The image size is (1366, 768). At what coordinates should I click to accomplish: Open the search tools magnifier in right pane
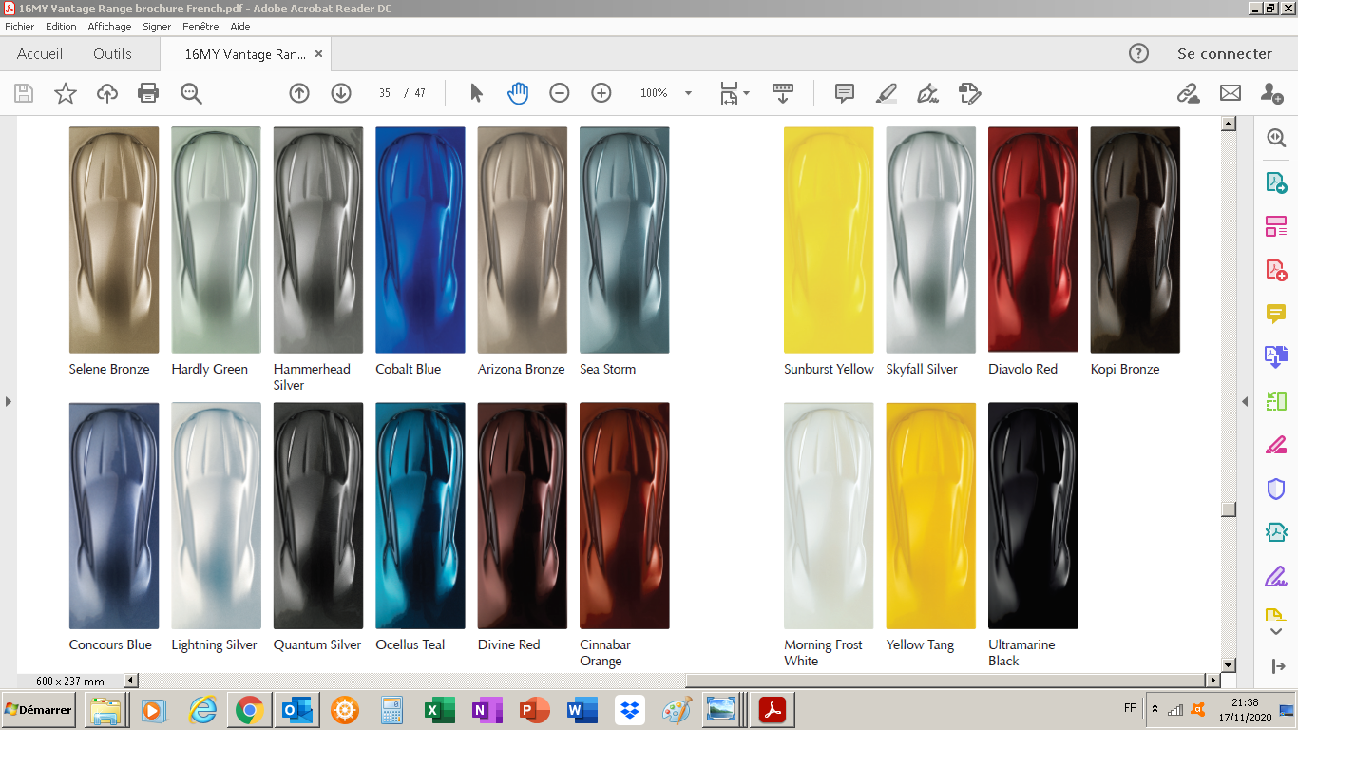(1277, 138)
